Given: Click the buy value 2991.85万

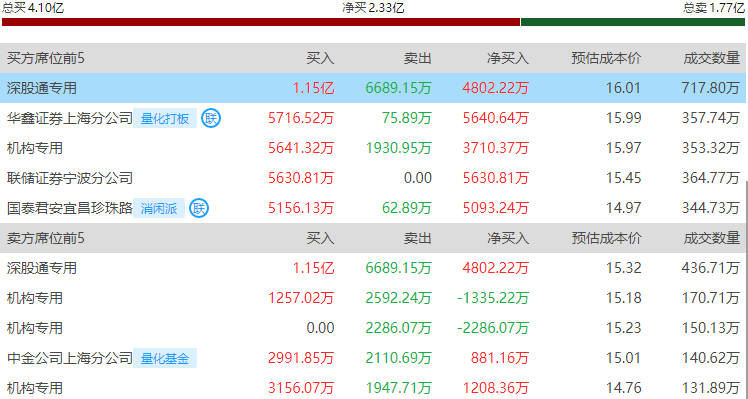Looking at the screenshot, I should coord(301,358).
